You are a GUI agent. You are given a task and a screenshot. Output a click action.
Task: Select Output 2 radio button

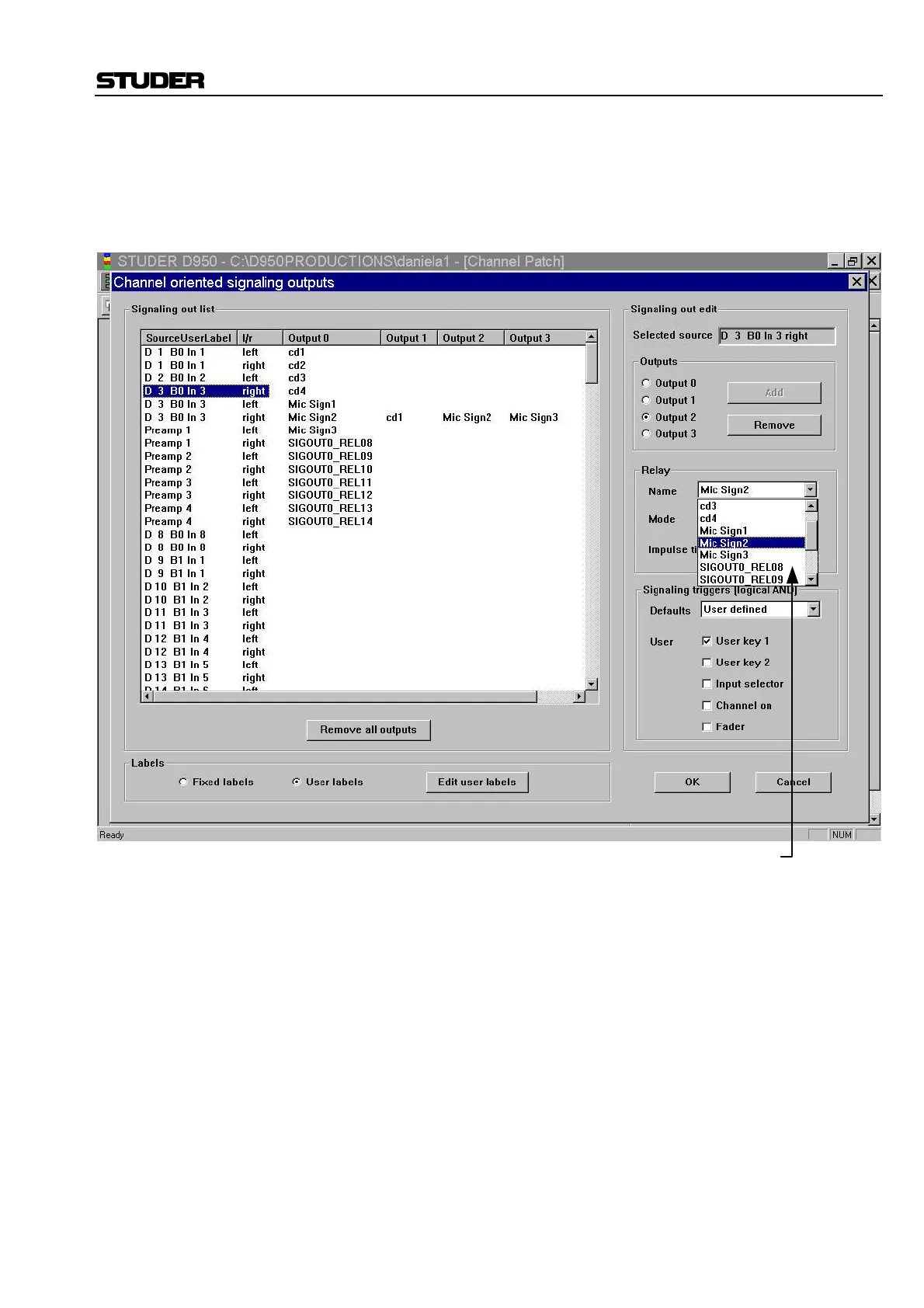click(x=646, y=417)
